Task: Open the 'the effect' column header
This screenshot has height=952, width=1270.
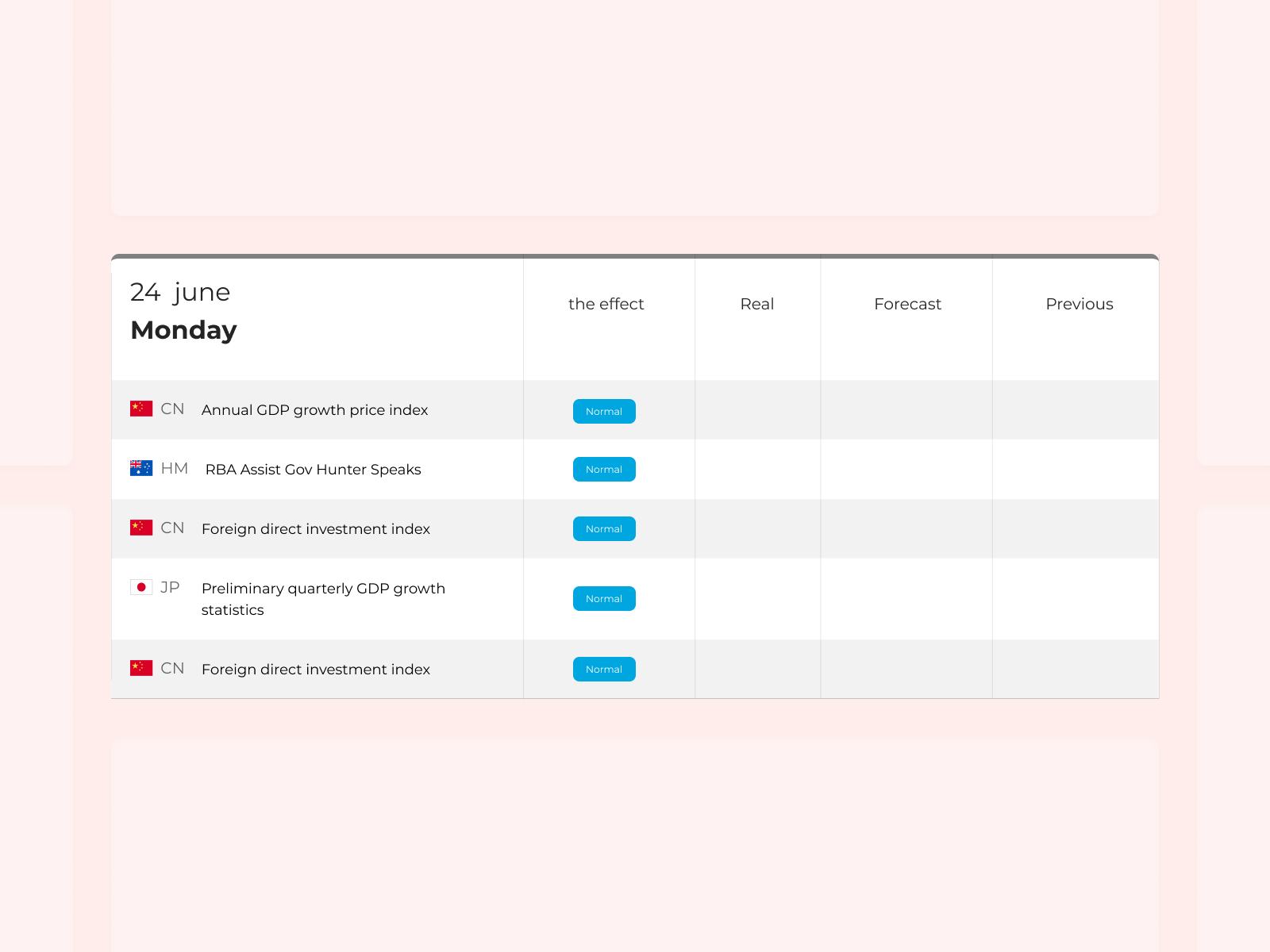Action: 606,304
